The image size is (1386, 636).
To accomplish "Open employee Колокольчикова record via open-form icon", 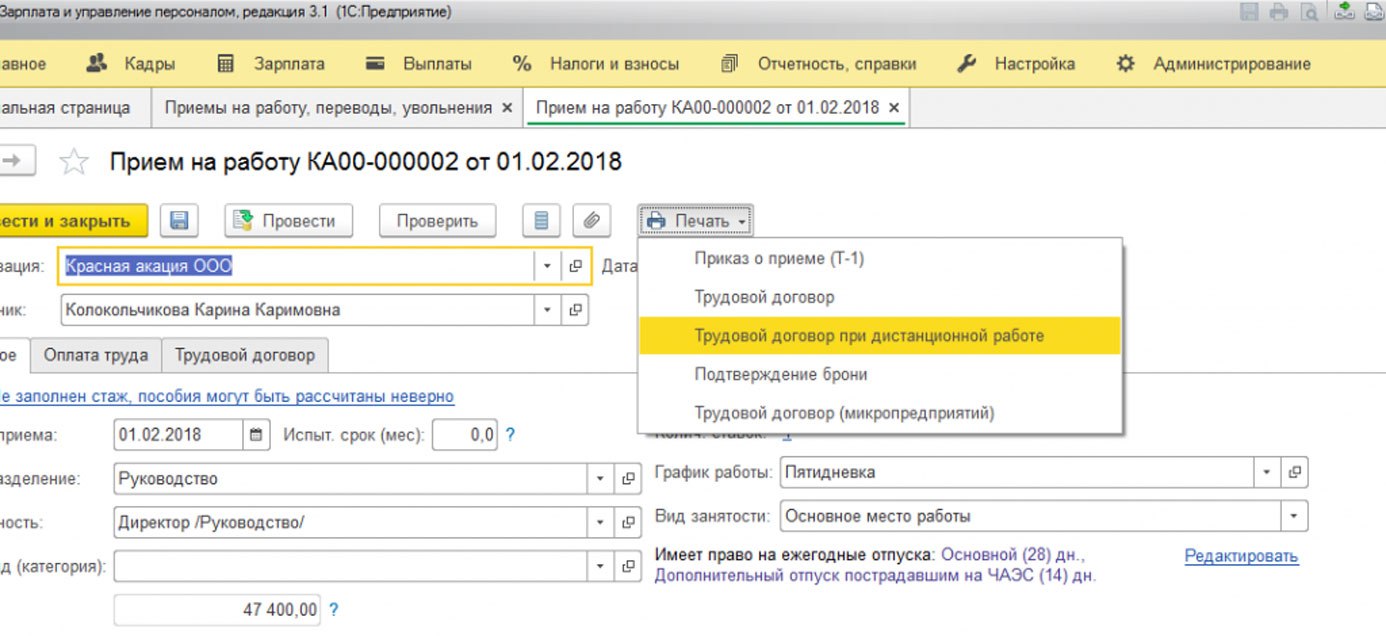I will point(576,310).
